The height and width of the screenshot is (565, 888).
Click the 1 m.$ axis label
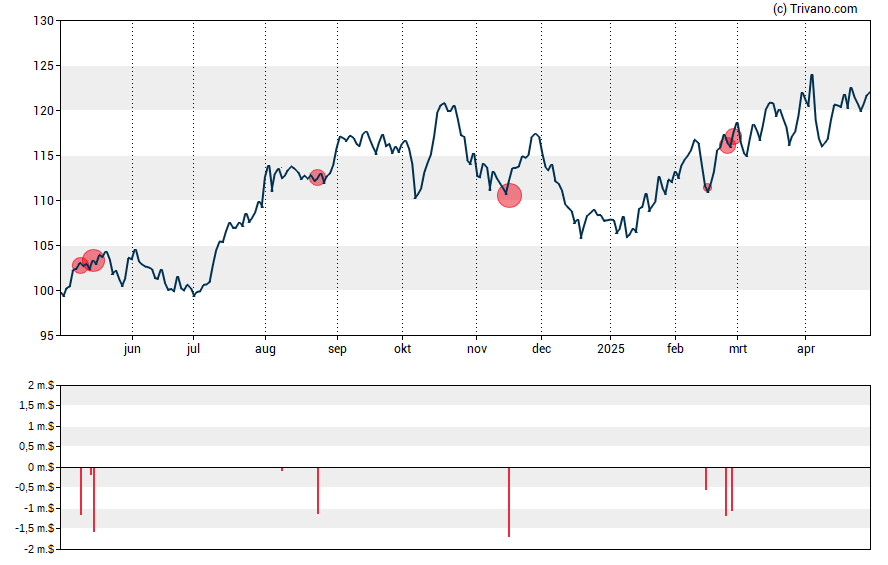[x=41, y=426]
